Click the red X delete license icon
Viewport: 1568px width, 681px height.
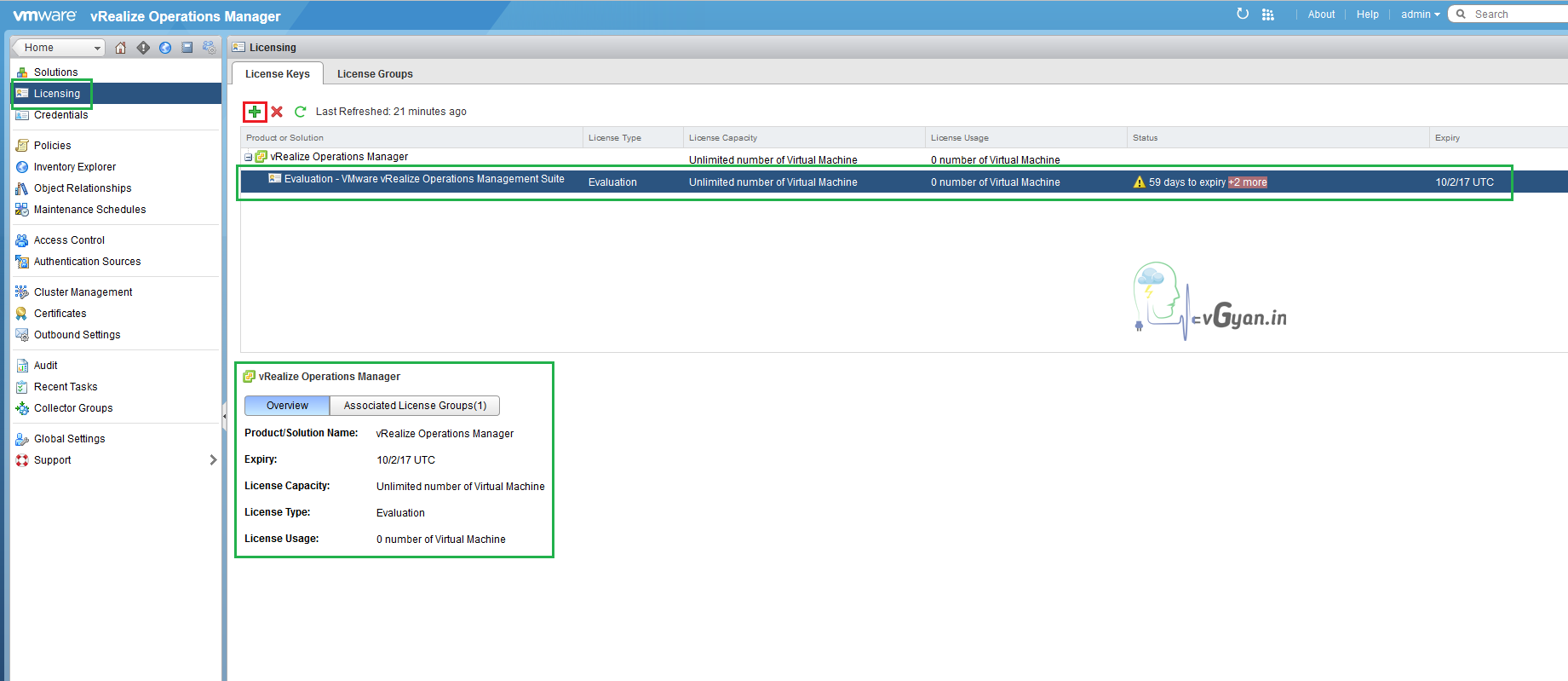(x=277, y=112)
